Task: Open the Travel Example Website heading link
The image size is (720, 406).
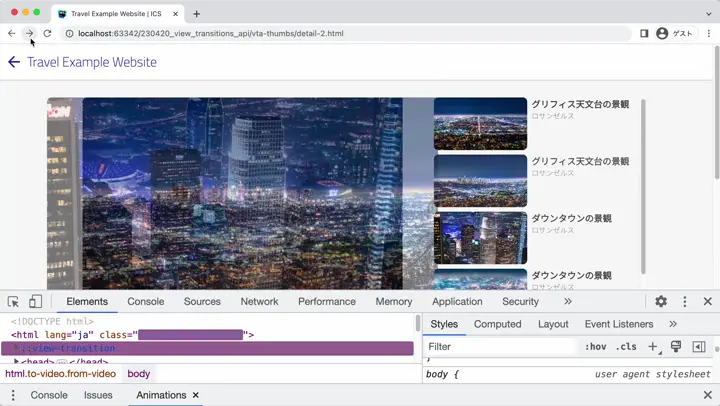Action: [92, 62]
